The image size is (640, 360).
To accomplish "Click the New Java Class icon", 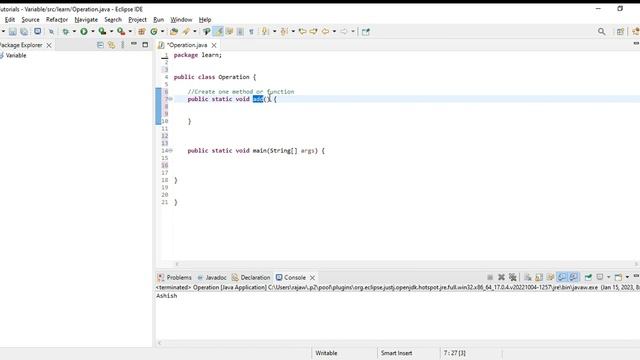I will tap(153, 31).
